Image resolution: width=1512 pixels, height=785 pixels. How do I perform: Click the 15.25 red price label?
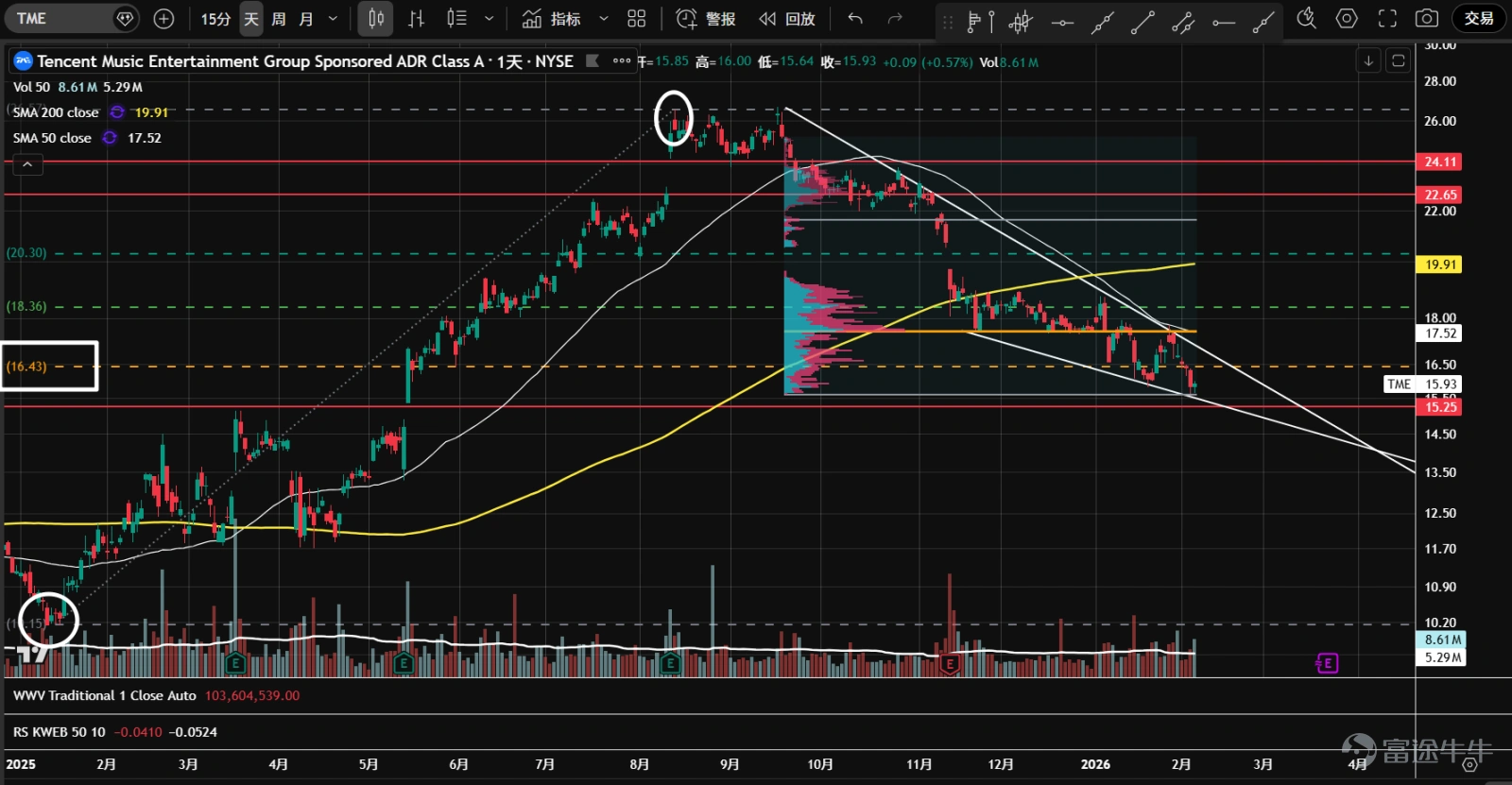point(1439,407)
